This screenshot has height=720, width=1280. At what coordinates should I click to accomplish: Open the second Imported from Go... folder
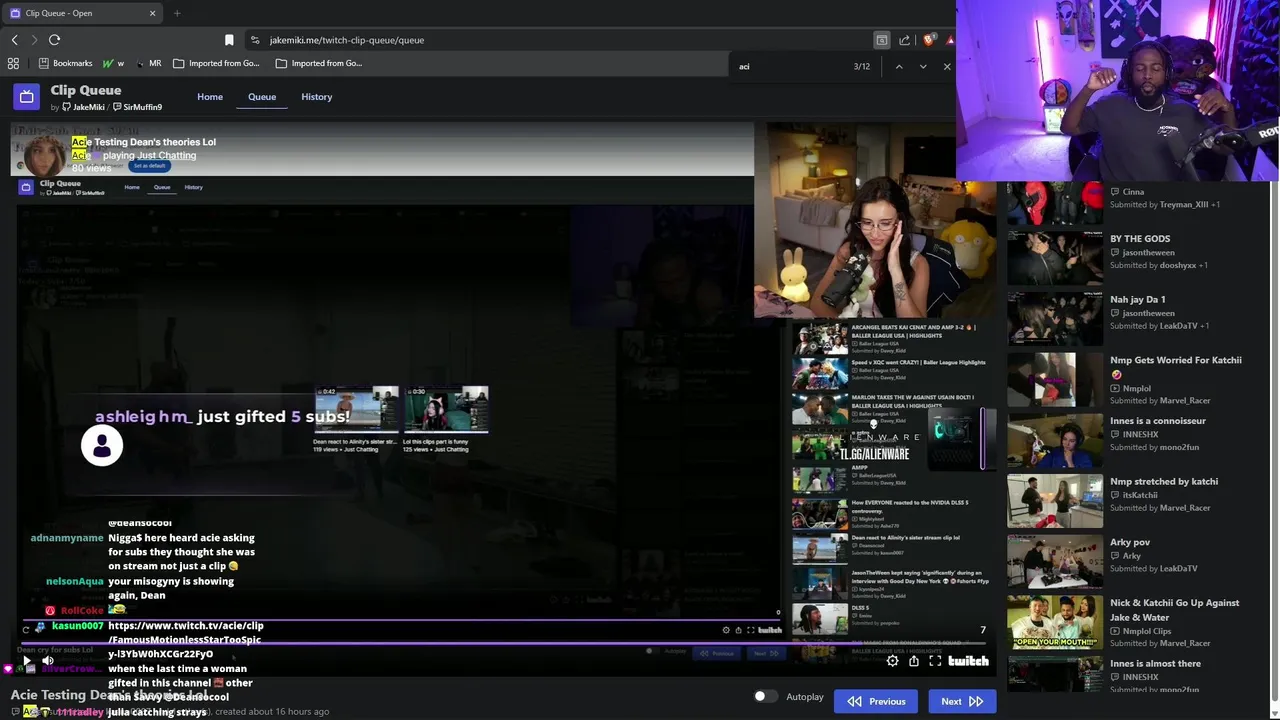(x=318, y=63)
